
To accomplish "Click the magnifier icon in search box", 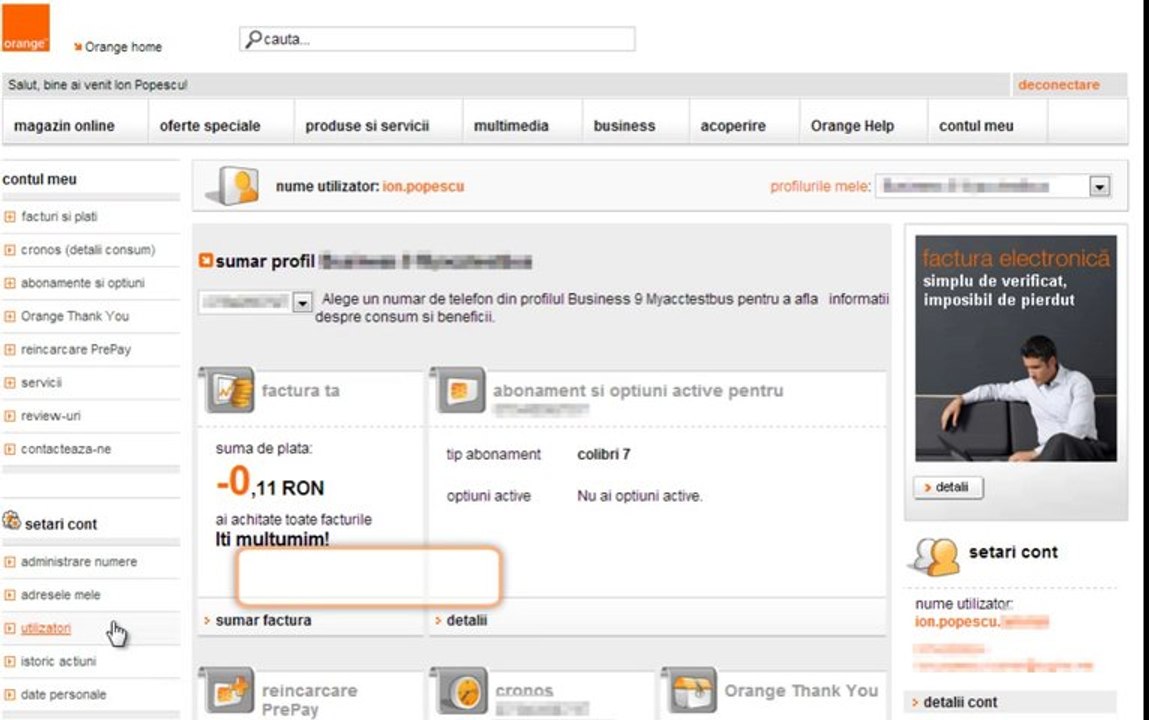I will (253, 39).
